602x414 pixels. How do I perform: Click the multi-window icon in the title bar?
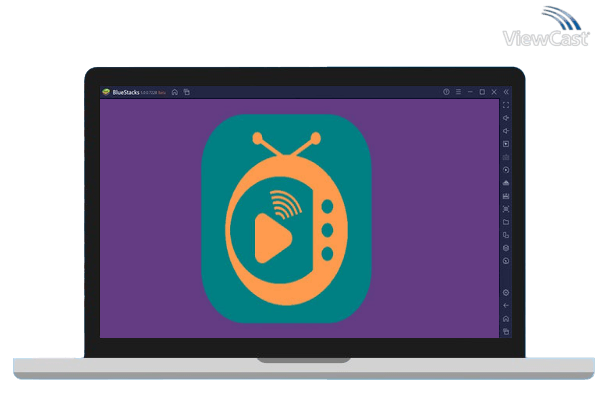[x=187, y=92]
